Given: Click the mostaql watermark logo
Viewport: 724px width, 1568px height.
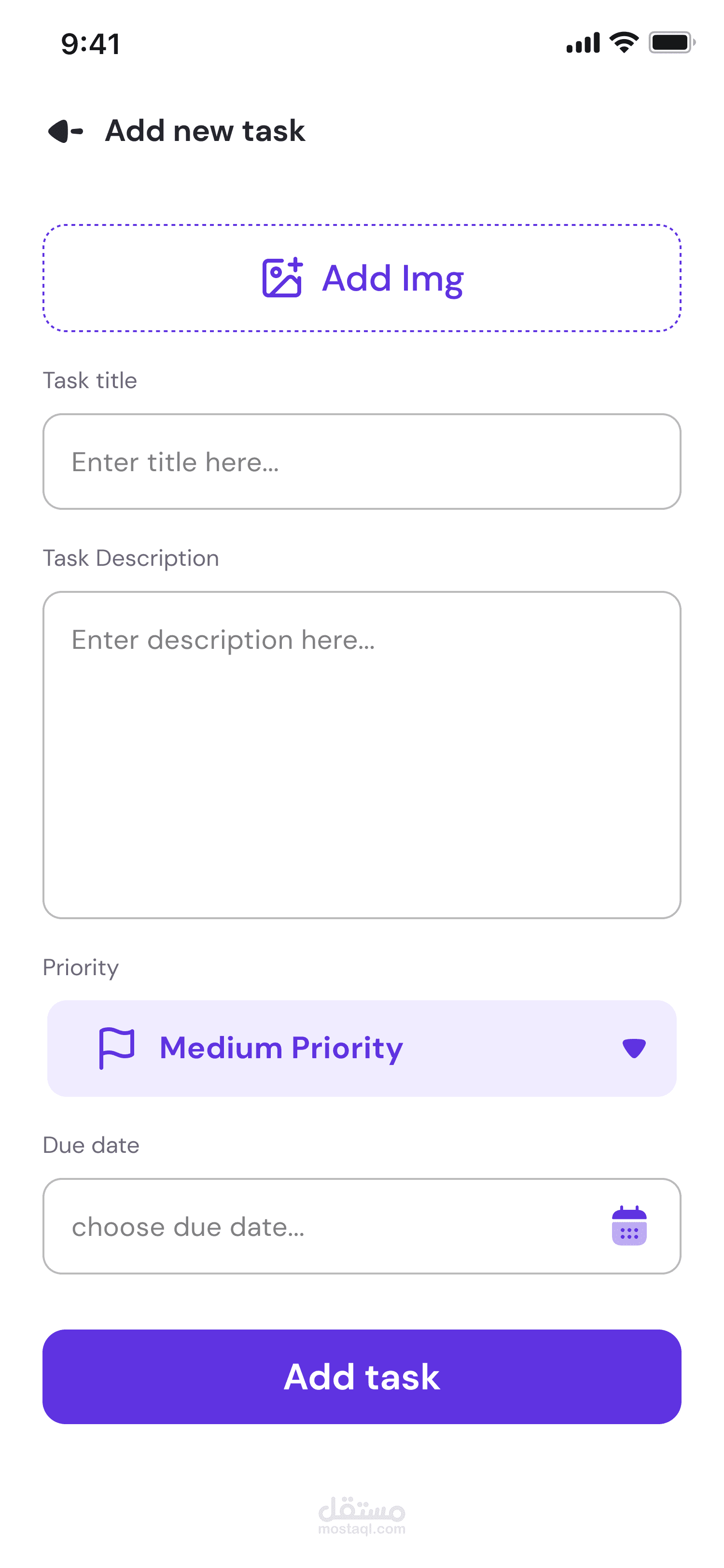Looking at the screenshot, I should pyautogui.click(x=362, y=1515).
